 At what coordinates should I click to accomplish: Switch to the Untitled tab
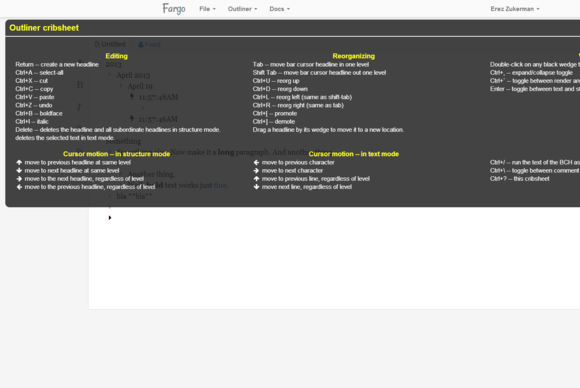click(x=110, y=44)
